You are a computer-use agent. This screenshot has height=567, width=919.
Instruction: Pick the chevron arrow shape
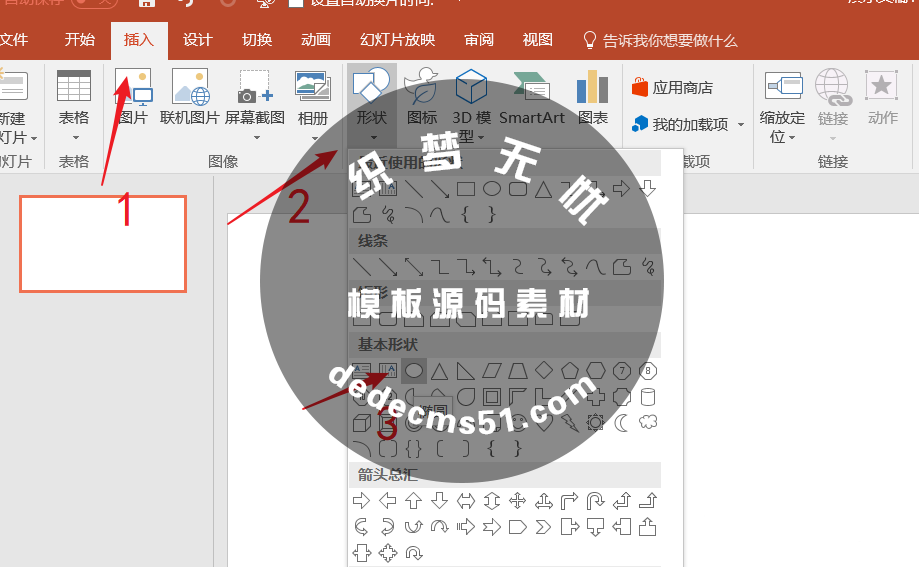(544, 527)
